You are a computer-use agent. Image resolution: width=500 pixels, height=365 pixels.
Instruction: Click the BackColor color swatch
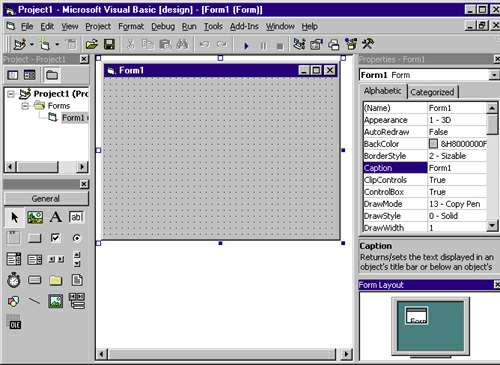[x=433, y=144]
